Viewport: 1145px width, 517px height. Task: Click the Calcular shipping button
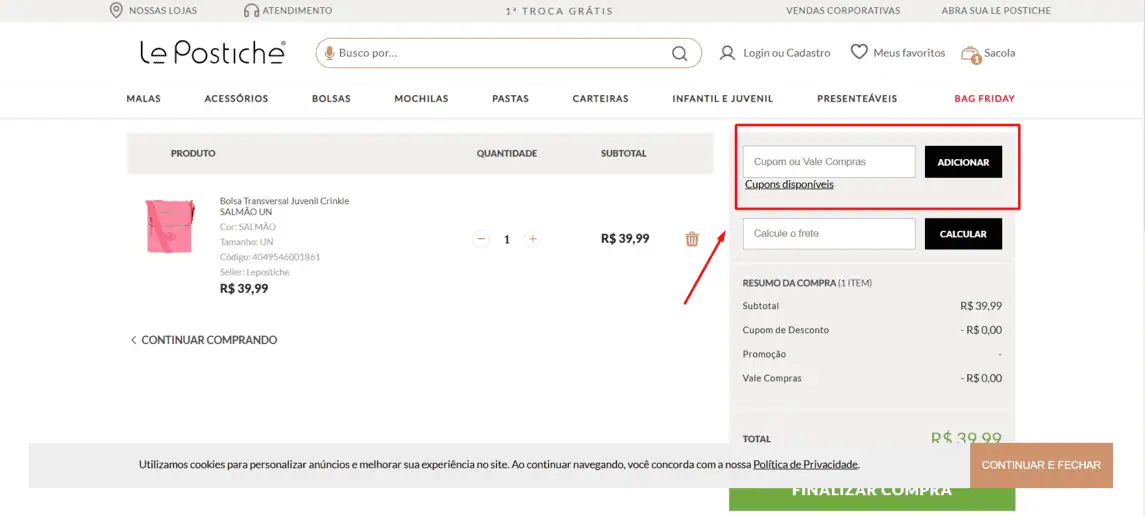(963, 234)
